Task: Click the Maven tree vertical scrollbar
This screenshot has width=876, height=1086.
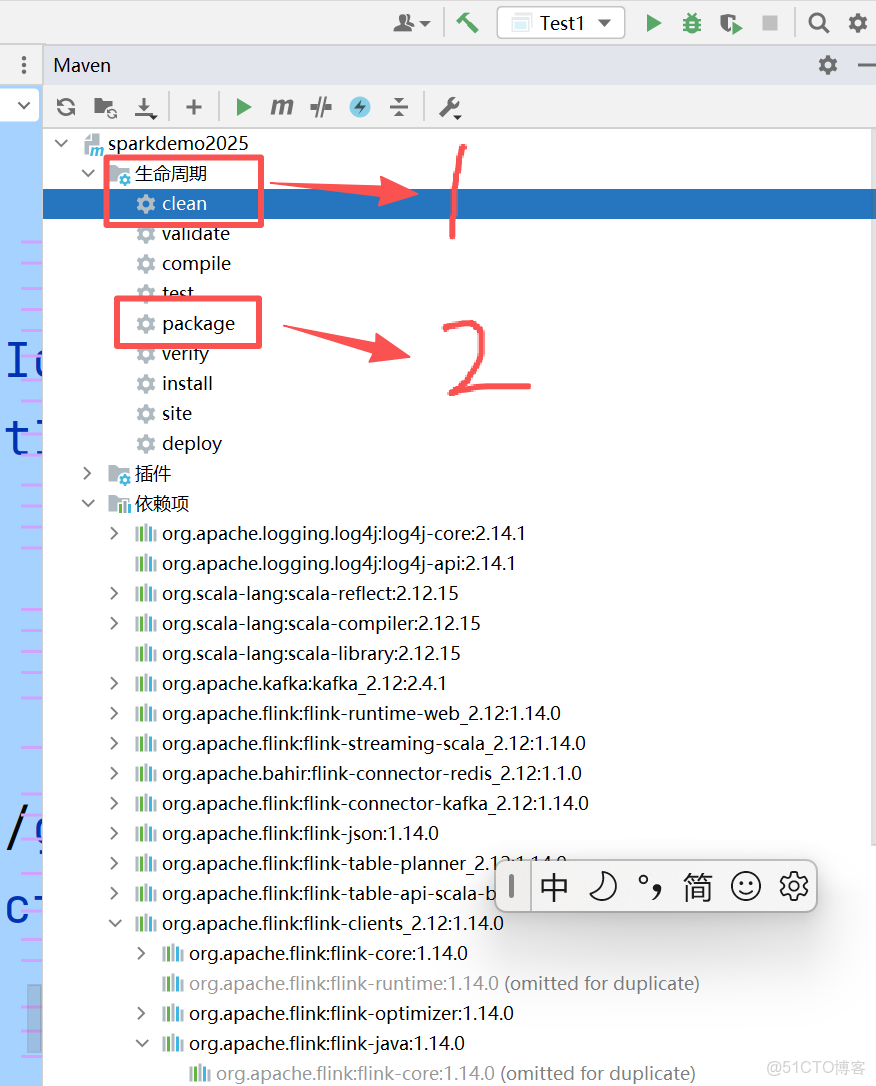Action: [x=873, y=485]
